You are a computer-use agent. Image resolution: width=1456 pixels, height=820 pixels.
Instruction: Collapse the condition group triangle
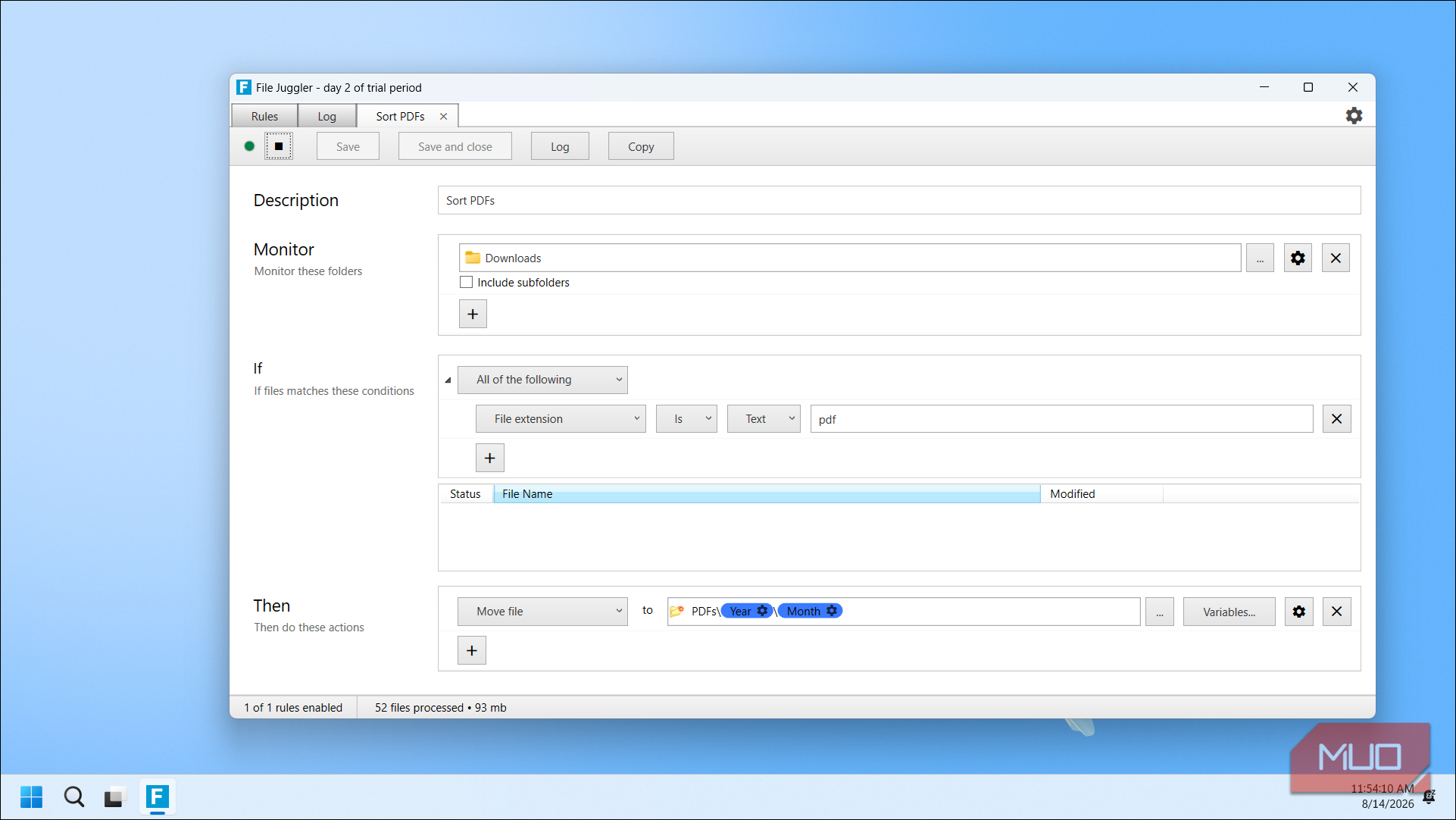pos(448,380)
